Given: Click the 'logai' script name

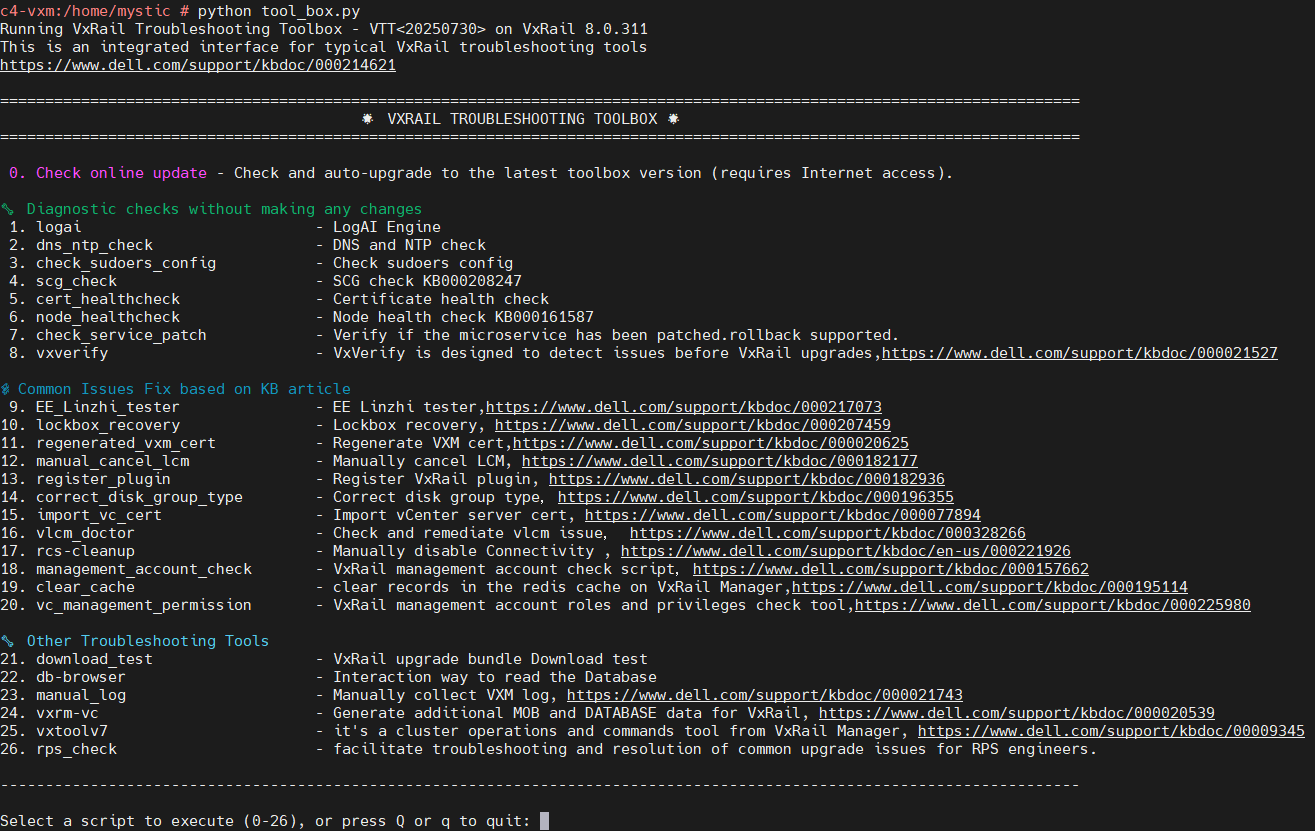Looking at the screenshot, I should point(58,227).
